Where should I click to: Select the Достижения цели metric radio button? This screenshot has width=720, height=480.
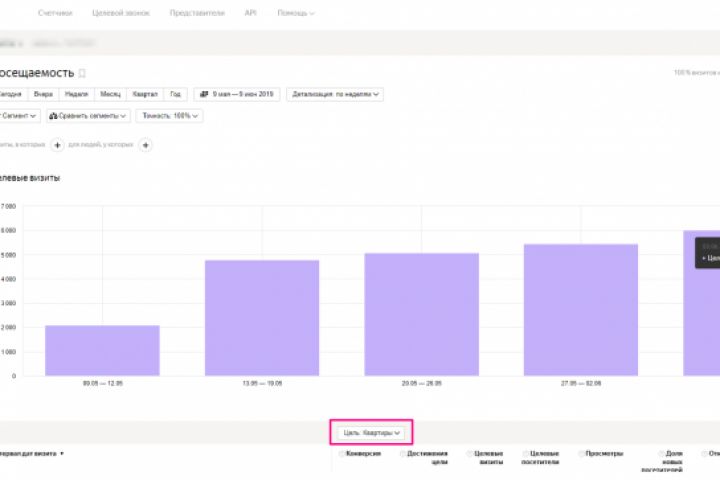(403, 454)
